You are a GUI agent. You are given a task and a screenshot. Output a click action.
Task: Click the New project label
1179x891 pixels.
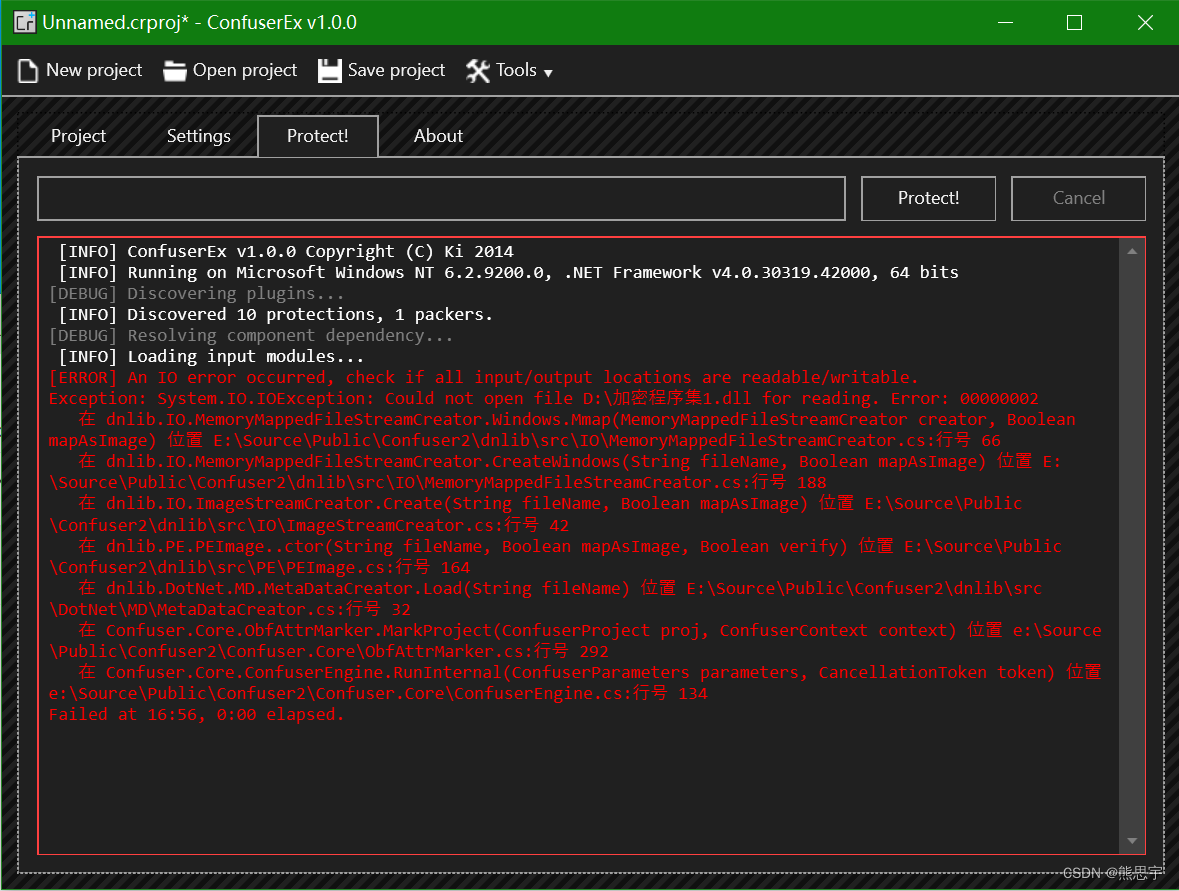click(94, 70)
